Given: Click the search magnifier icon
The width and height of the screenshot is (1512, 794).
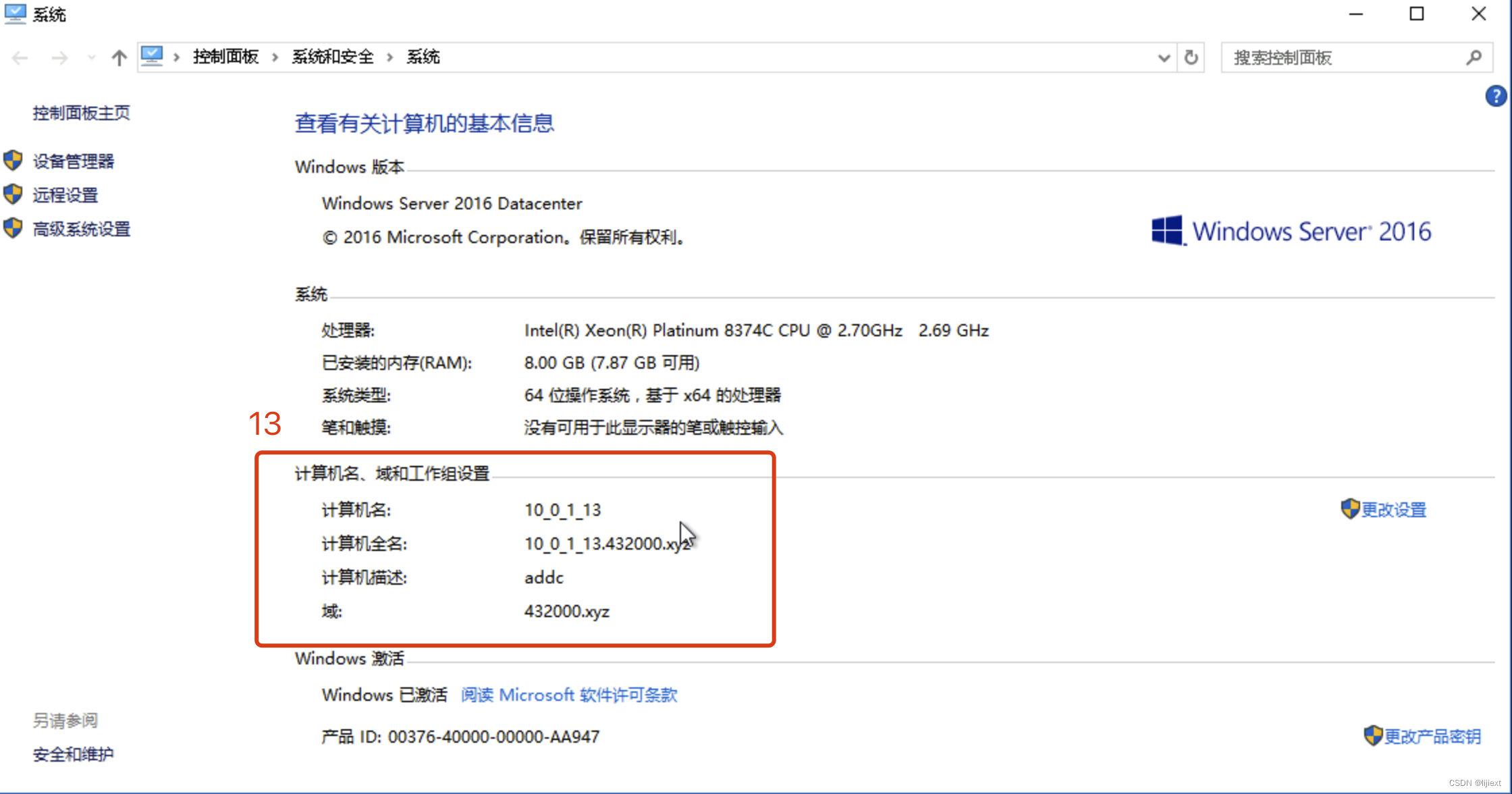Looking at the screenshot, I should click(1474, 58).
